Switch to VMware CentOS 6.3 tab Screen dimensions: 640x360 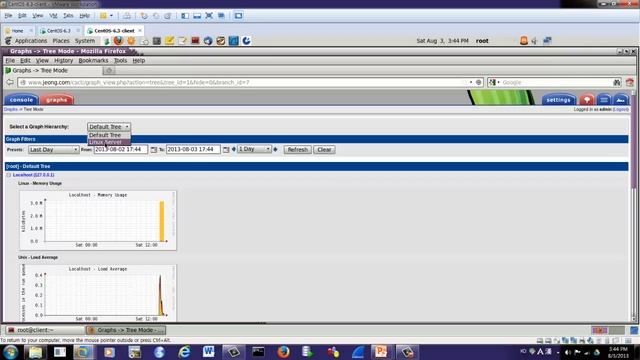coord(59,31)
